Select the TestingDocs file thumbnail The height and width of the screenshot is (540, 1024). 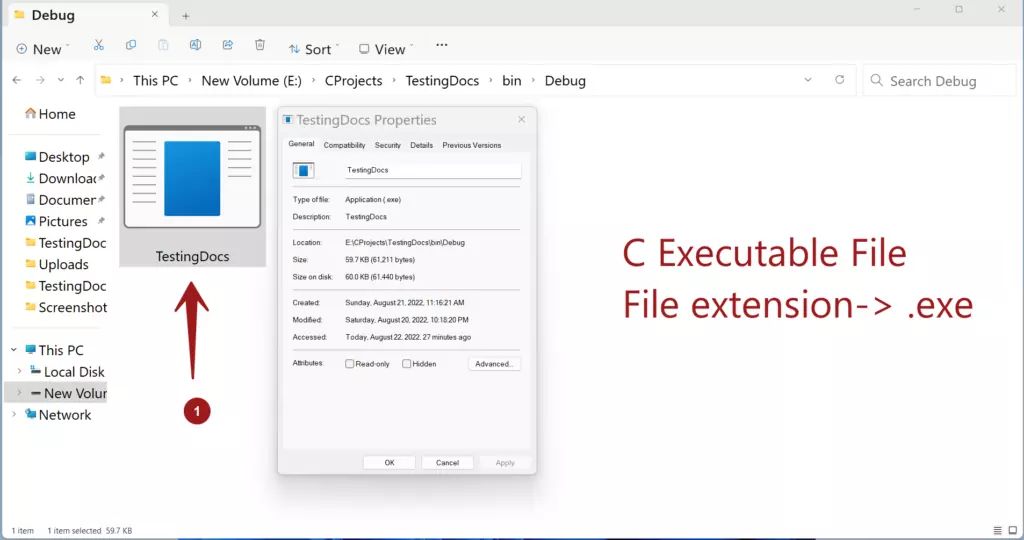pos(193,187)
